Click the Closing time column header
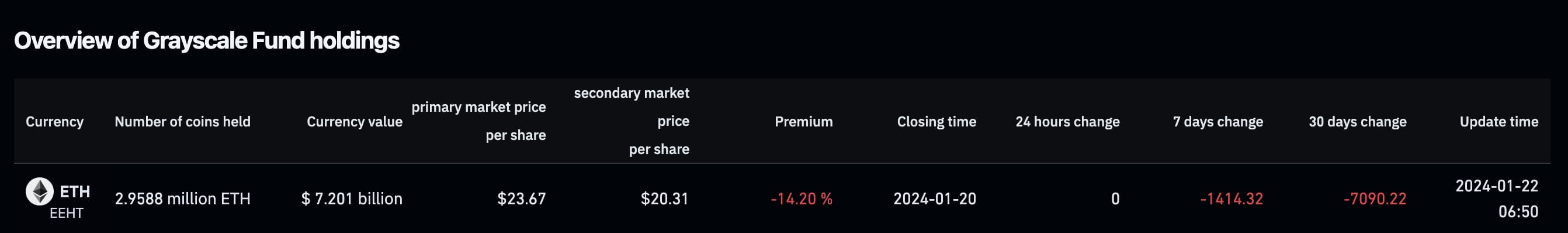Screen dimensions: 1568x233 (x=936, y=121)
